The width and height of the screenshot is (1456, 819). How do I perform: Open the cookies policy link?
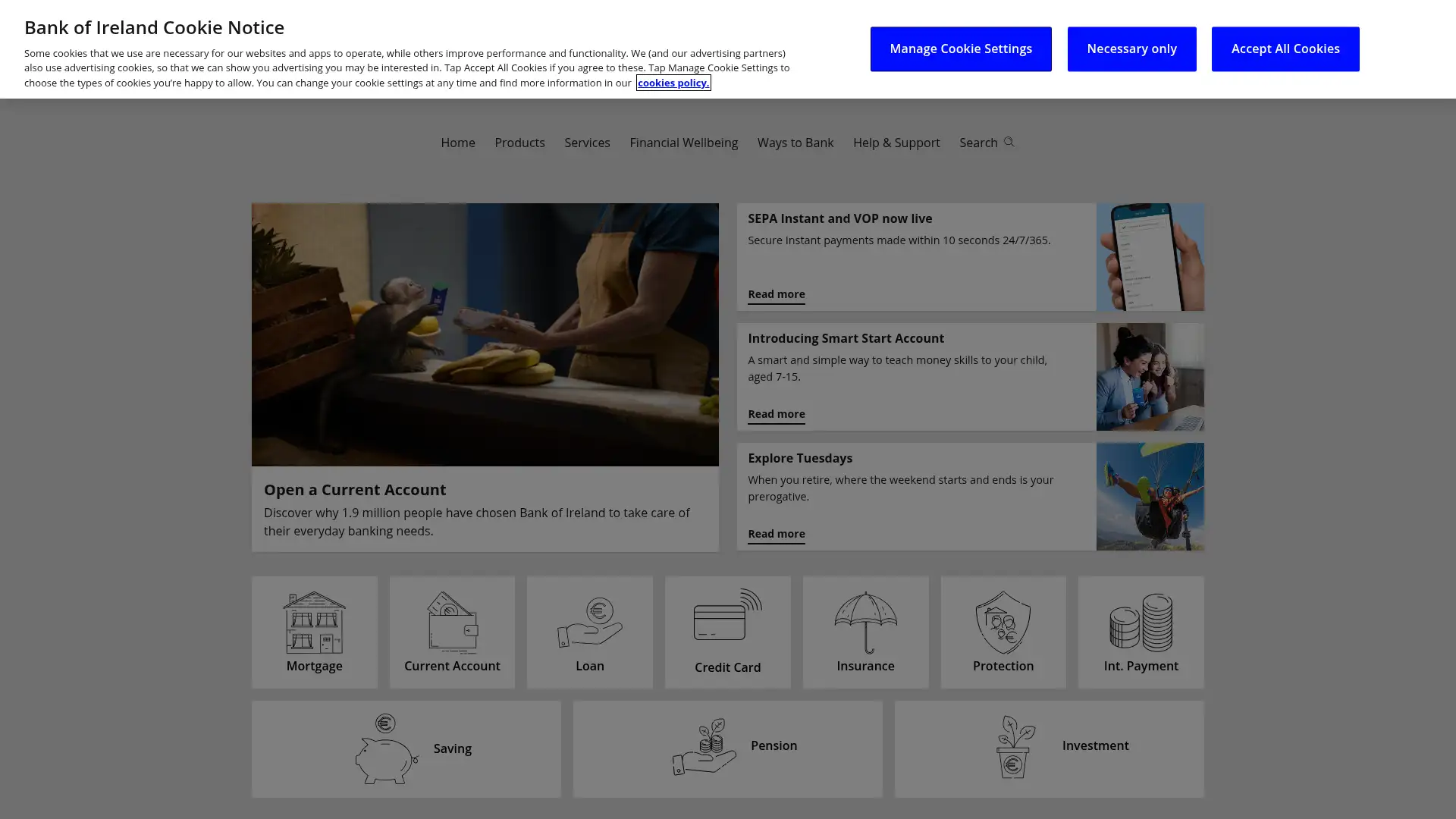(673, 83)
